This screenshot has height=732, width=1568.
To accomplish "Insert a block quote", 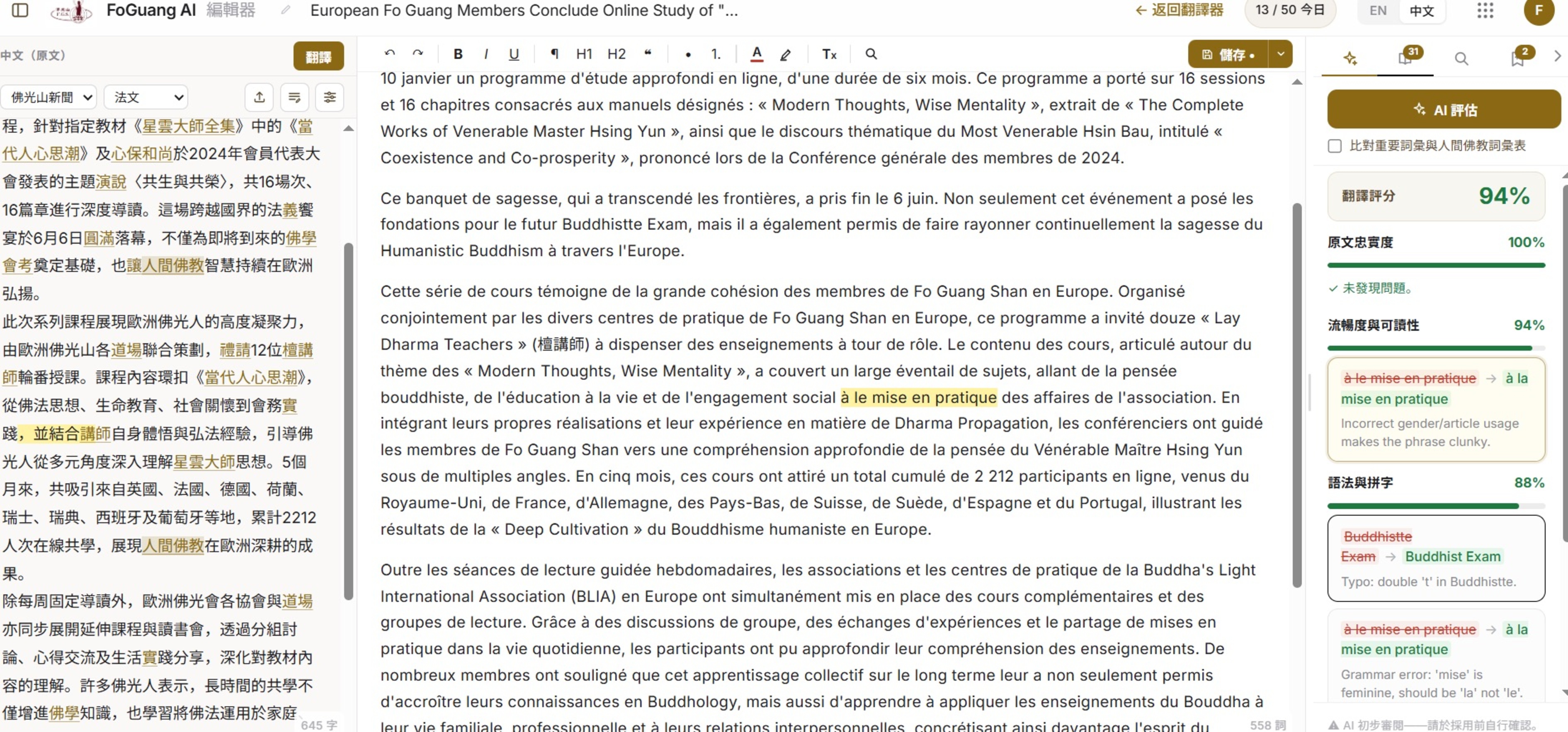I will (648, 53).
